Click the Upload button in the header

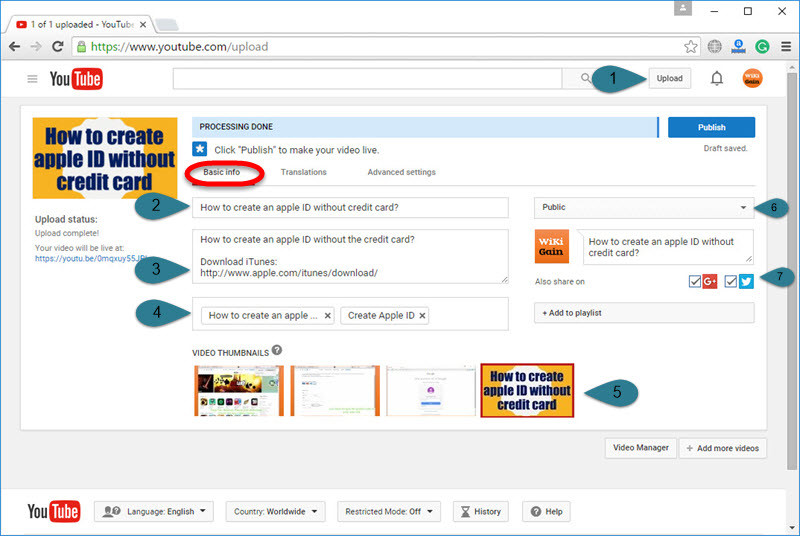(x=669, y=79)
